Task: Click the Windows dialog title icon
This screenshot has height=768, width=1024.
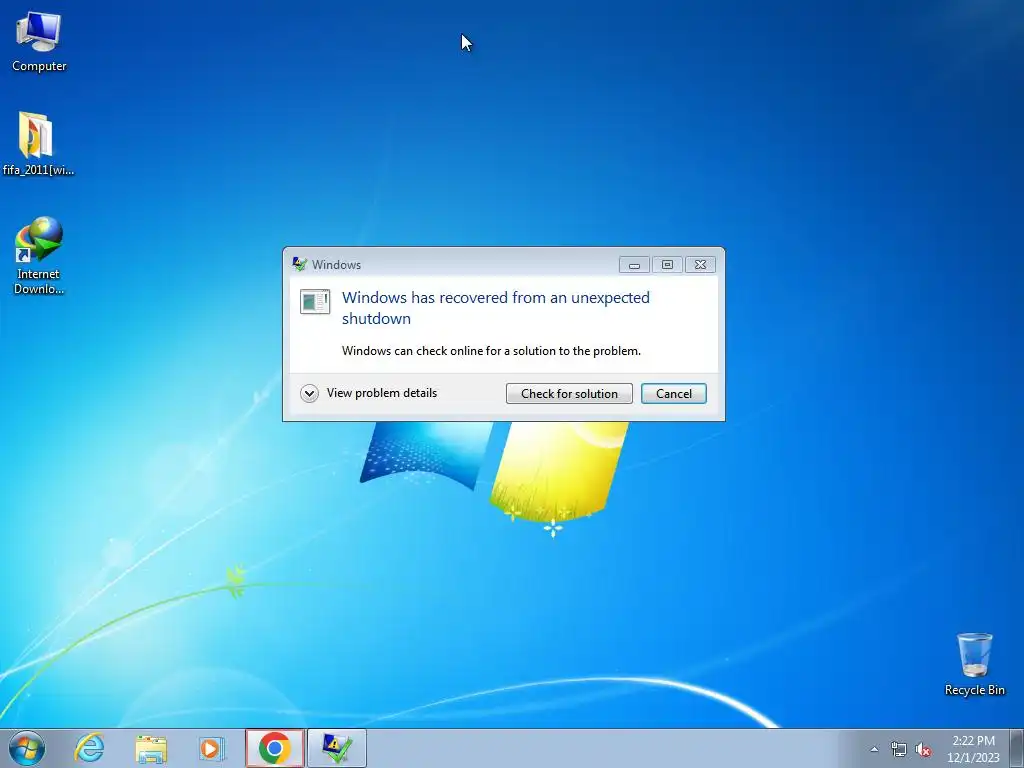Action: (x=300, y=264)
